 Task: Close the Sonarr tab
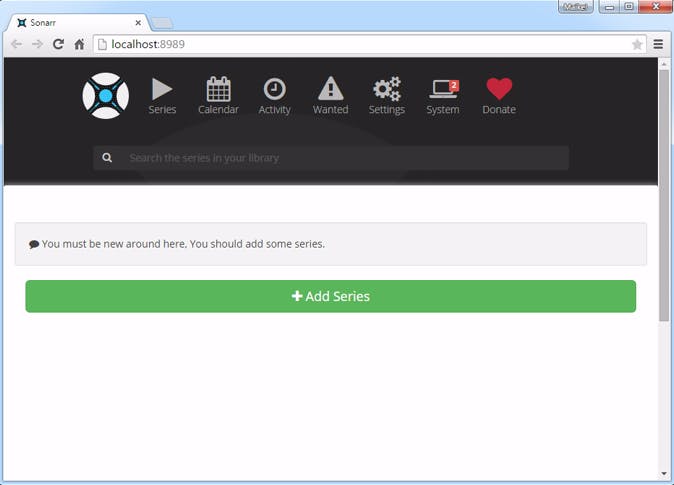138,23
